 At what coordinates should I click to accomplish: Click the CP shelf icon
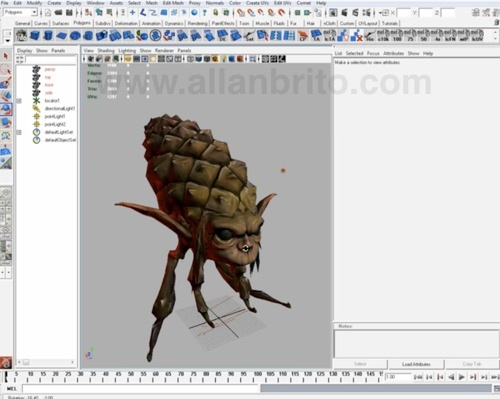click(303, 35)
